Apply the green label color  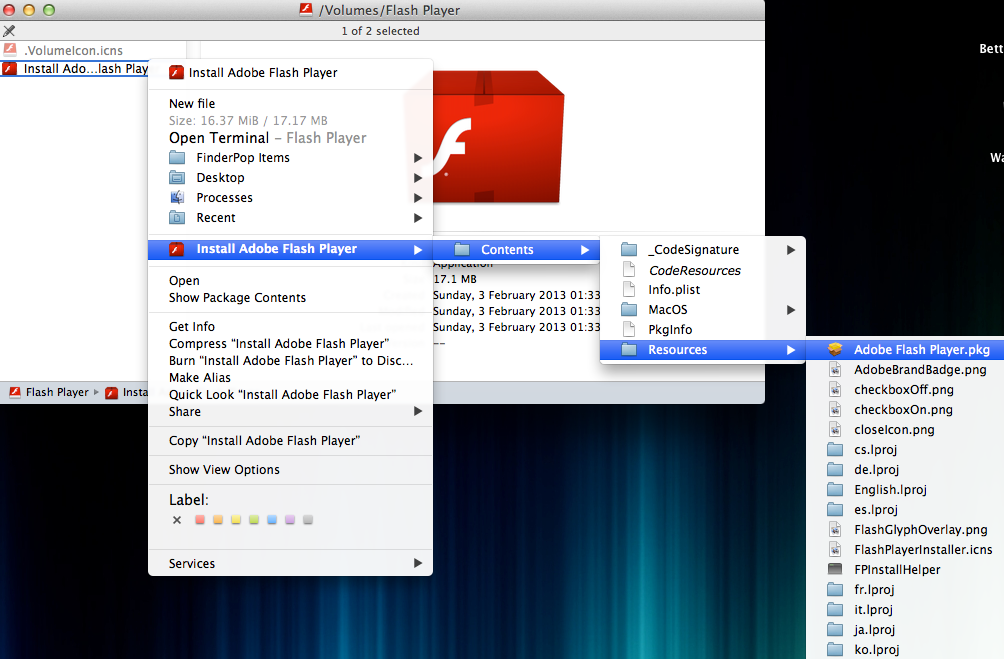coord(254,520)
